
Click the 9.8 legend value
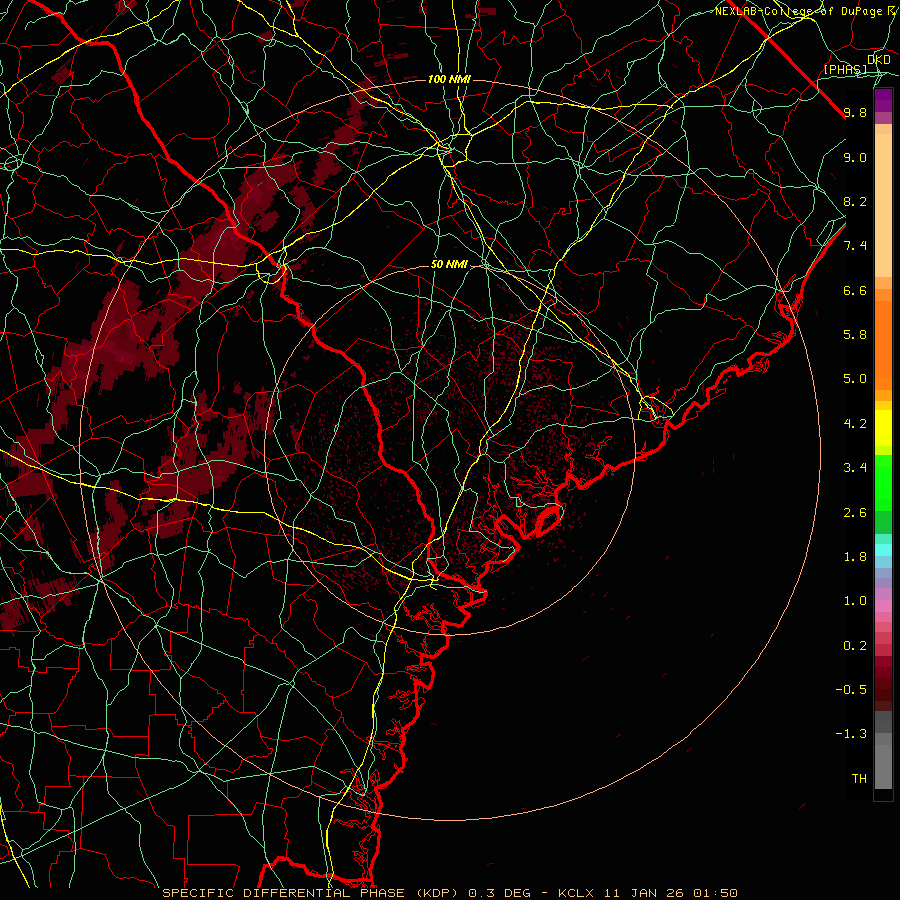[855, 112]
